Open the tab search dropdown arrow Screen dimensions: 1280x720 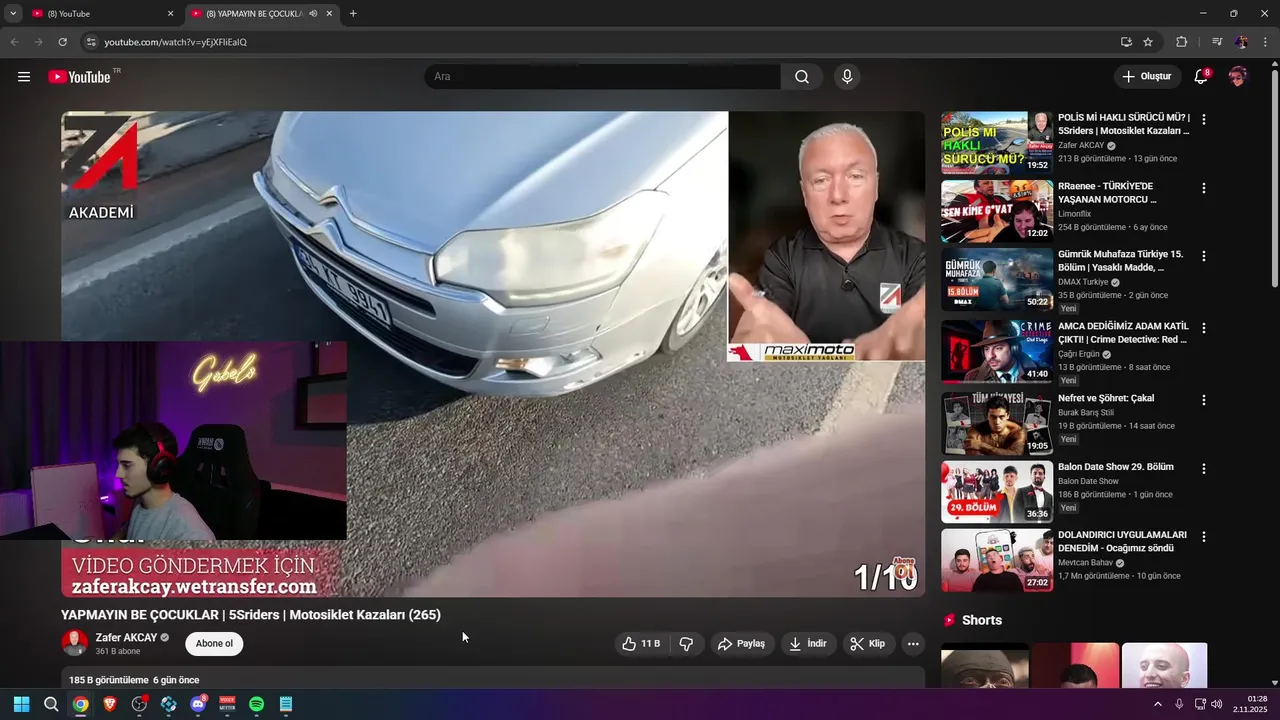tap(13, 14)
